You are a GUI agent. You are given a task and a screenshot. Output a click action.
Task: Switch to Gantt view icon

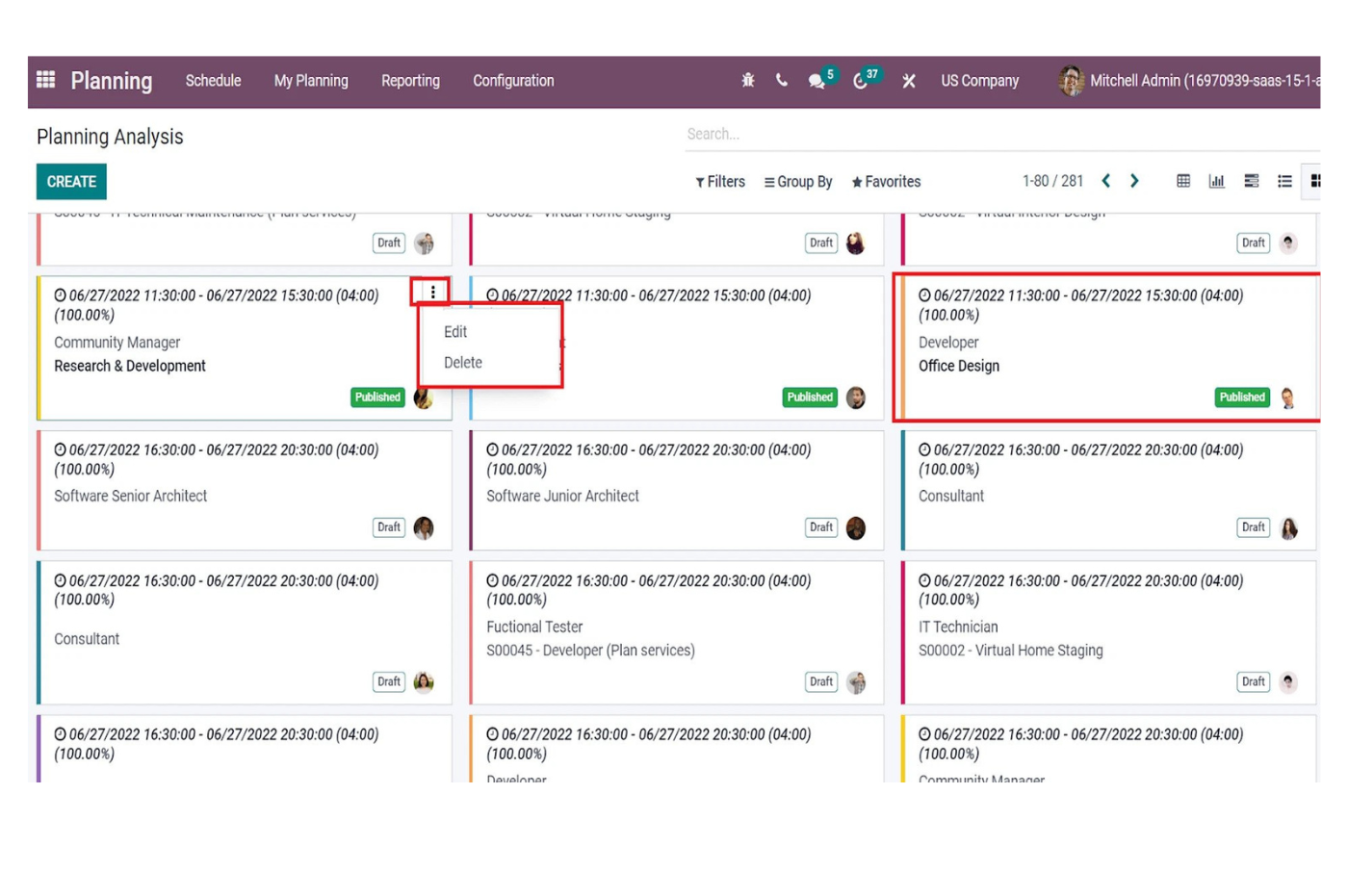point(1251,181)
